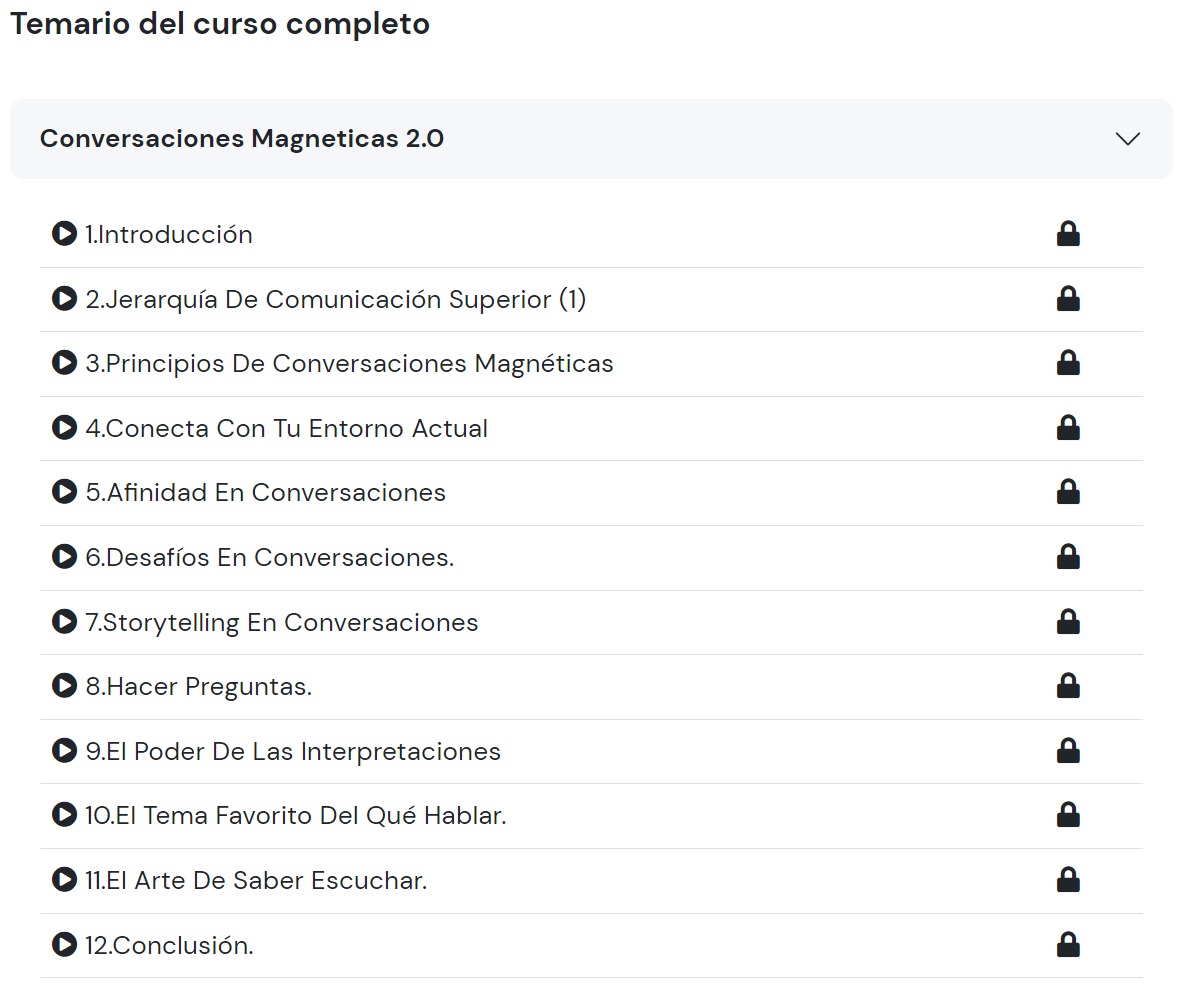Click lock icon for El Poder De Las Interpretaciones

coord(1068,751)
